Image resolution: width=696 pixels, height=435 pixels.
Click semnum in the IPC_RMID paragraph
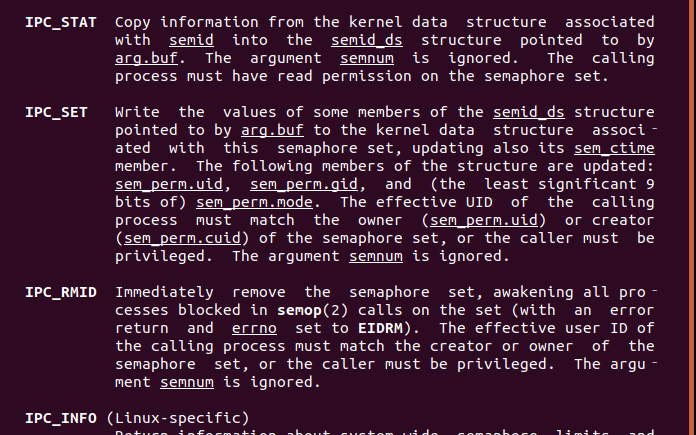point(187,383)
